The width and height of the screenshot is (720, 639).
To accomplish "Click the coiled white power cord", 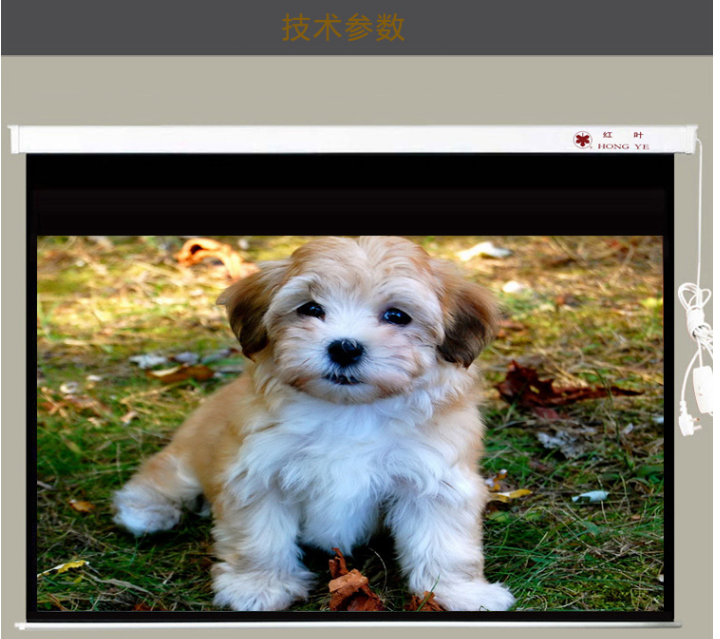I will (x=696, y=358).
